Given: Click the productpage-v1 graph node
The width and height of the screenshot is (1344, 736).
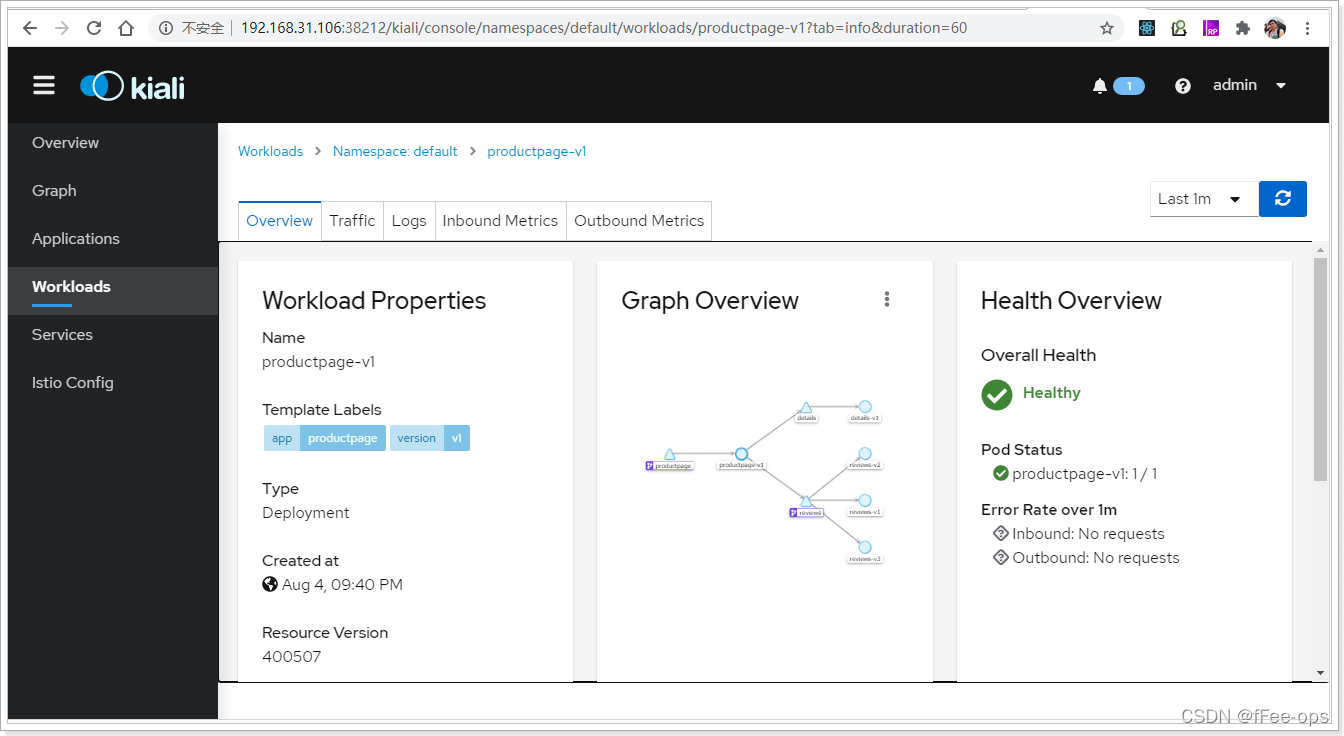Looking at the screenshot, I should pos(742,454).
